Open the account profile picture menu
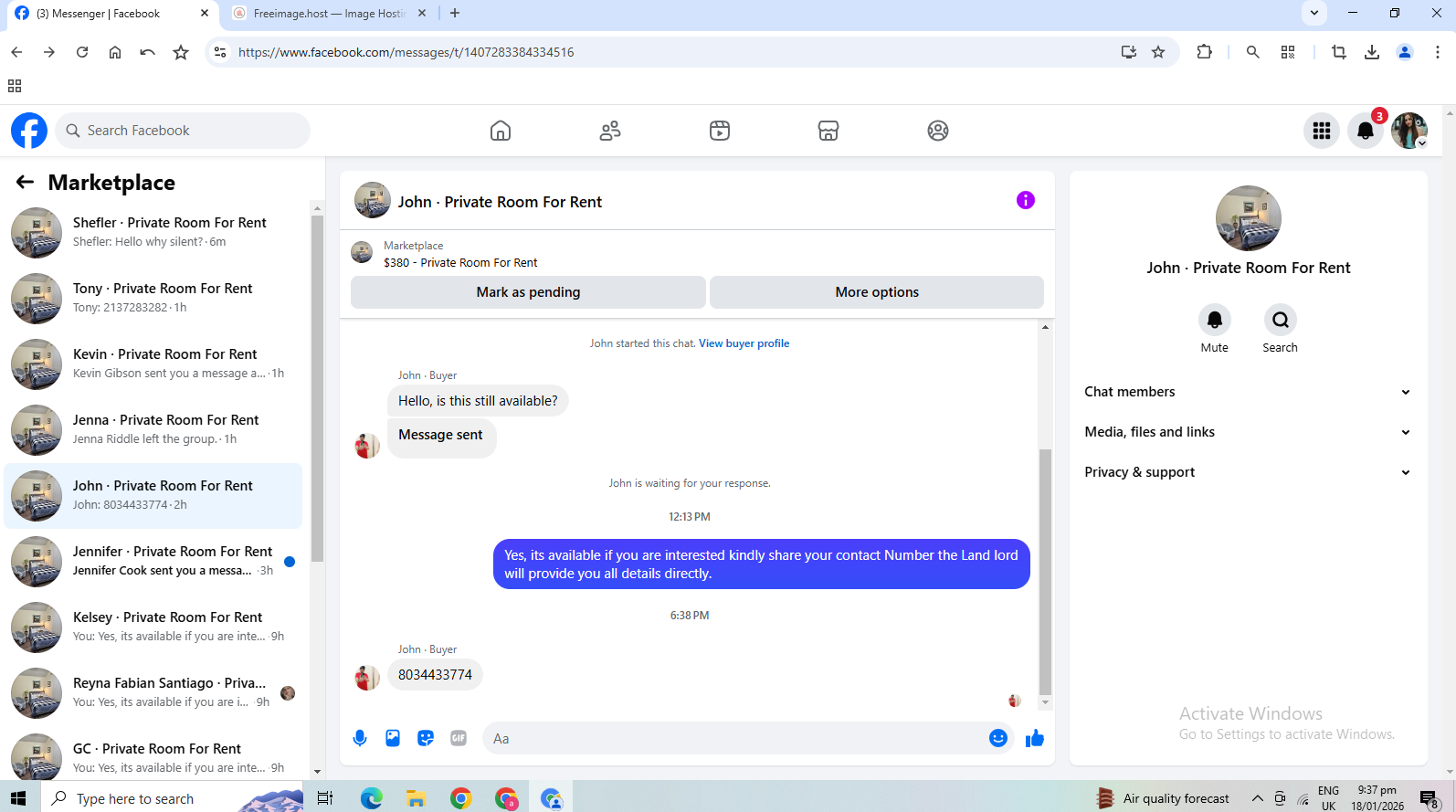1456x812 pixels. click(x=1409, y=131)
